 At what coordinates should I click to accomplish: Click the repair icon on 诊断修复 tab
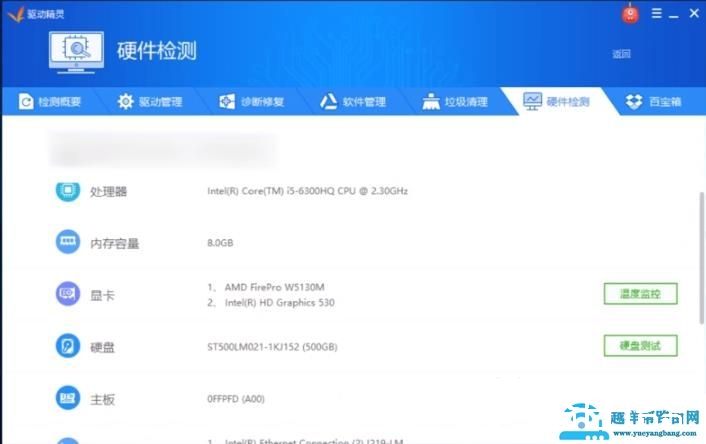[227, 102]
